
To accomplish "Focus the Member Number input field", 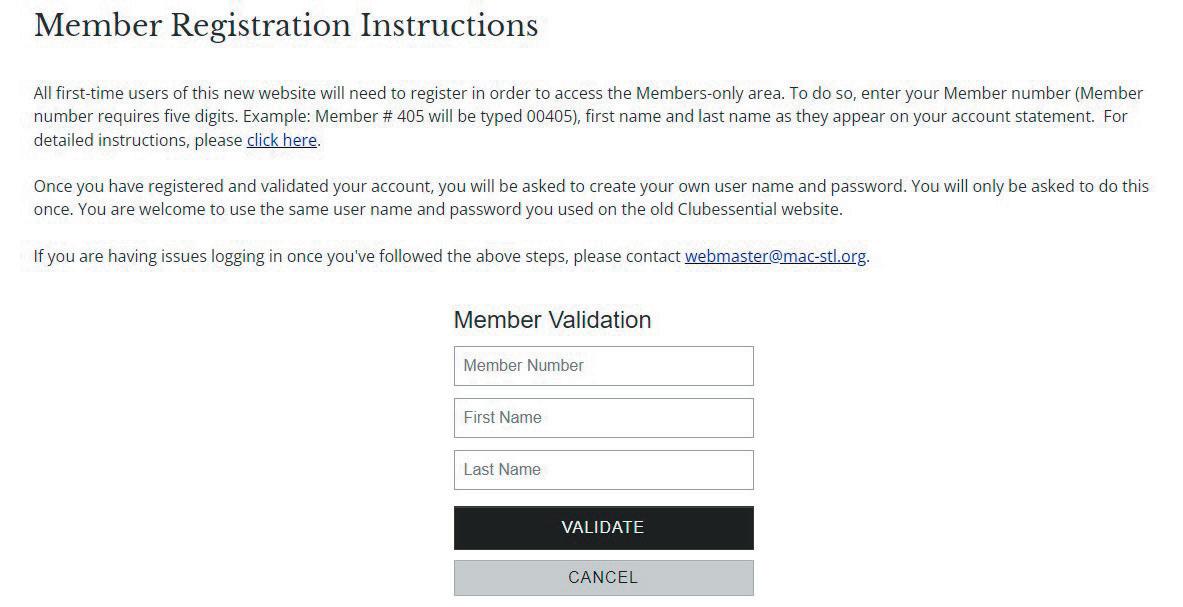I will coord(603,366).
